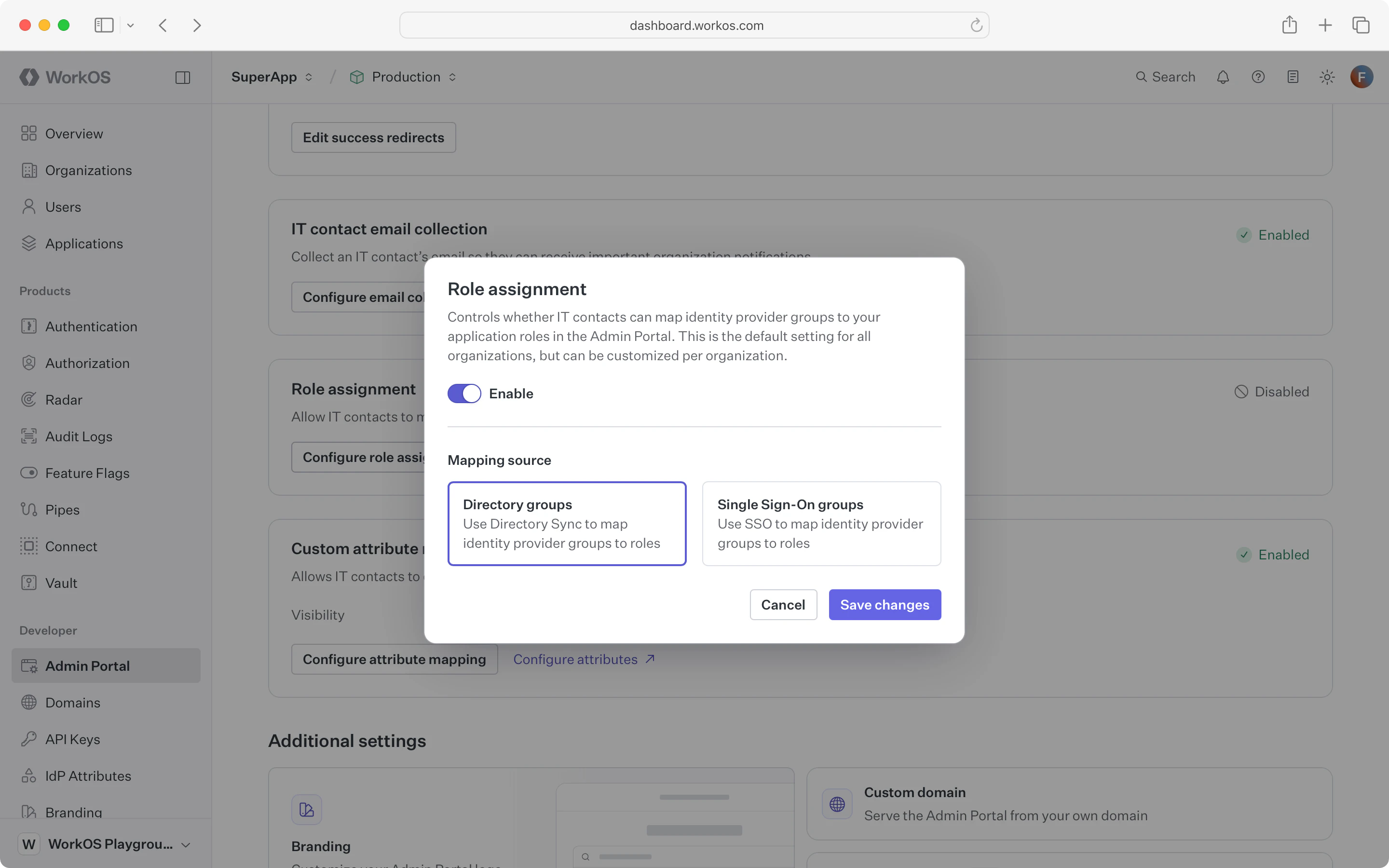The width and height of the screenshot is (1389, 868).
Task: Select Directory groups mapping source
Action: [567, 524]
